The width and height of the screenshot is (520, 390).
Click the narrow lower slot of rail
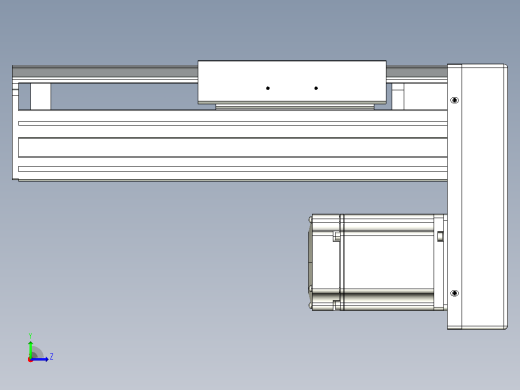(233, 169)
